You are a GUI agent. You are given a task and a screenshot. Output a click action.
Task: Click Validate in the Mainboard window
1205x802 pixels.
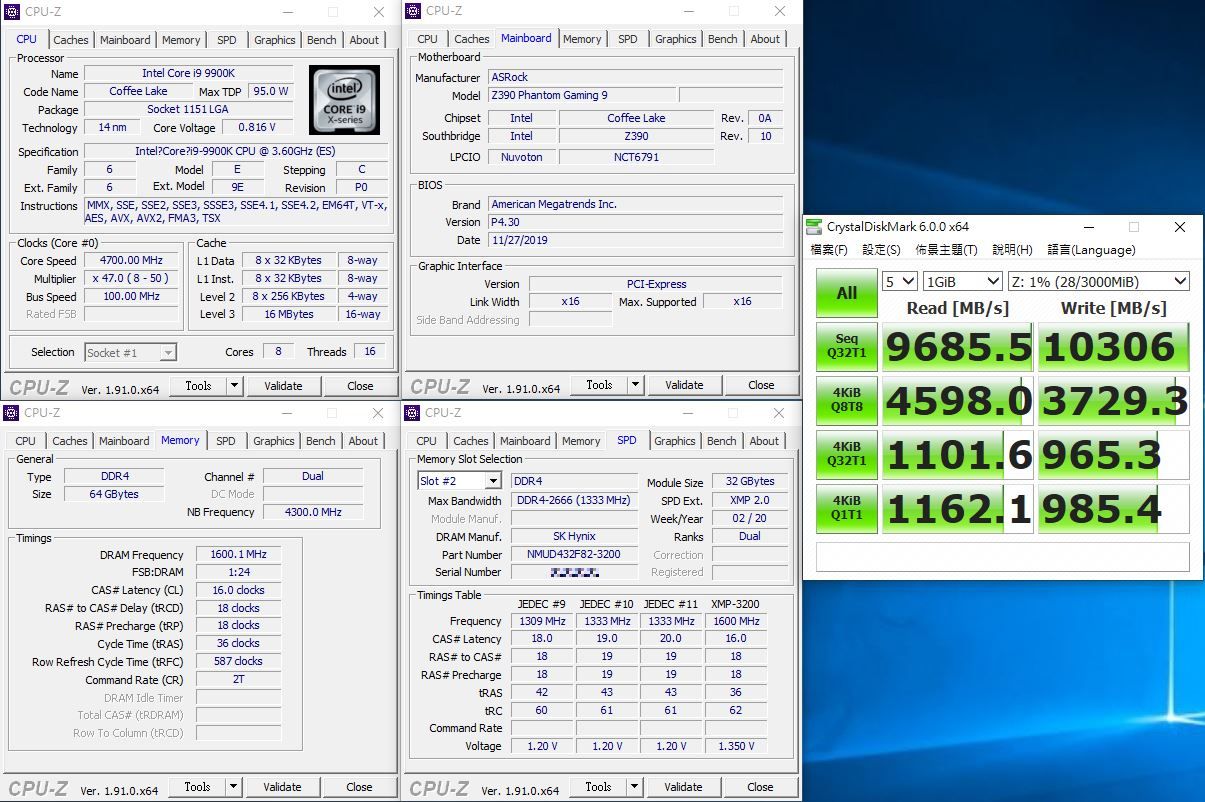tap(684, 385)
